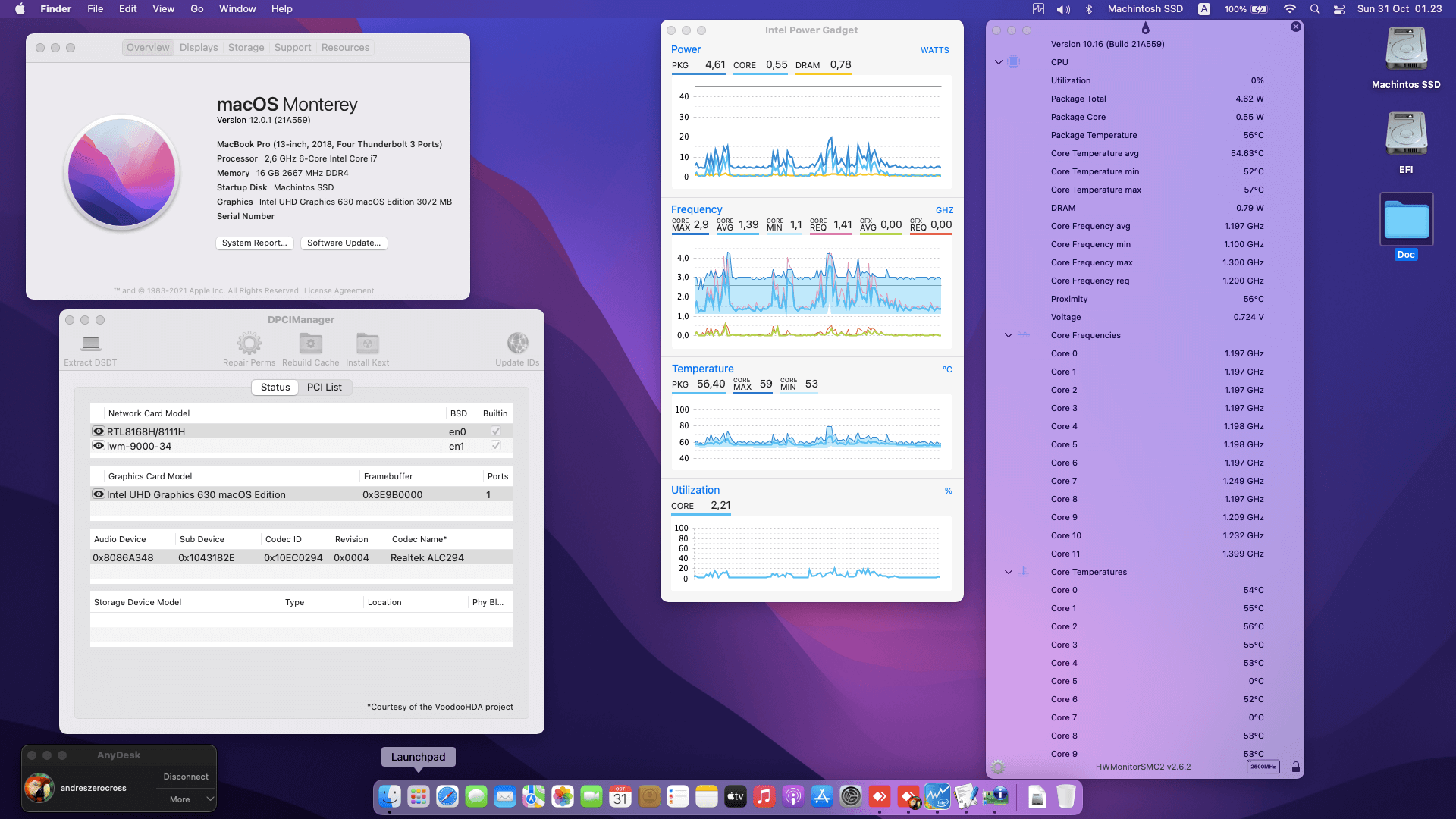Screen dimensions: 1456x819
Task: Click the pin icon atop HWMonitorSMC2 window
Action: (1145, 28)
